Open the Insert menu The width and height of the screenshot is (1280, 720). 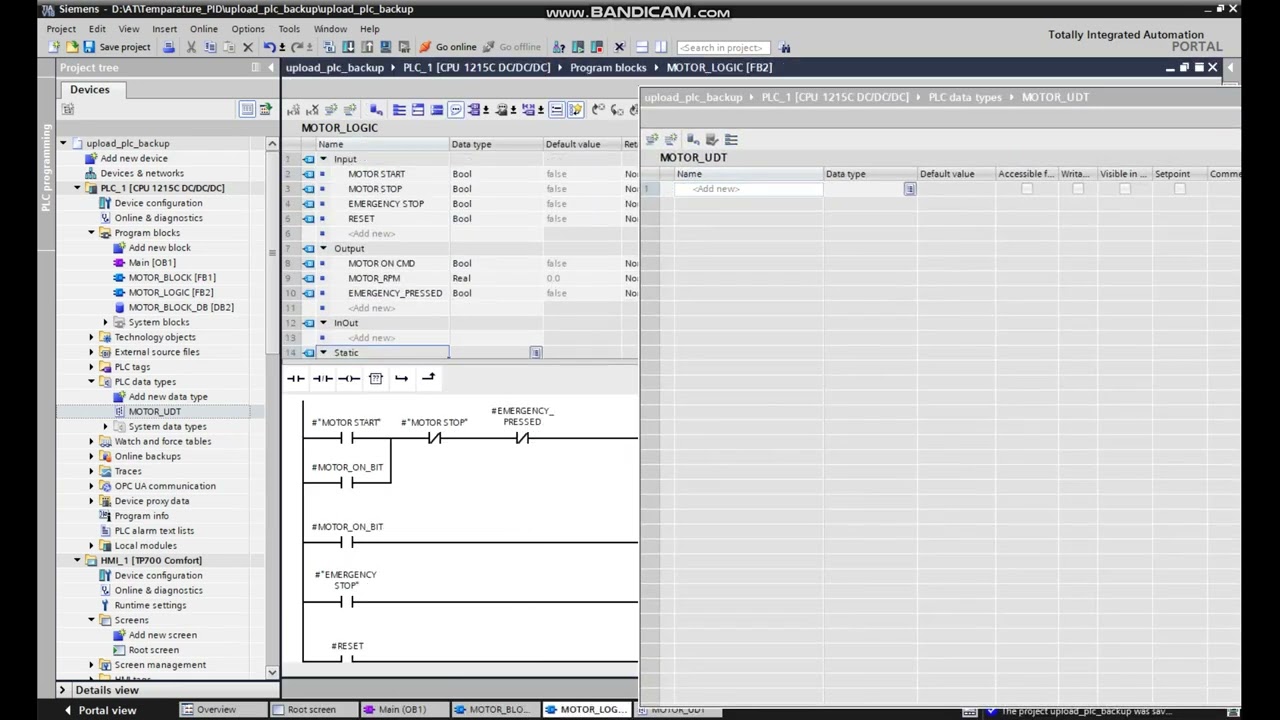(x=165, y=29)
